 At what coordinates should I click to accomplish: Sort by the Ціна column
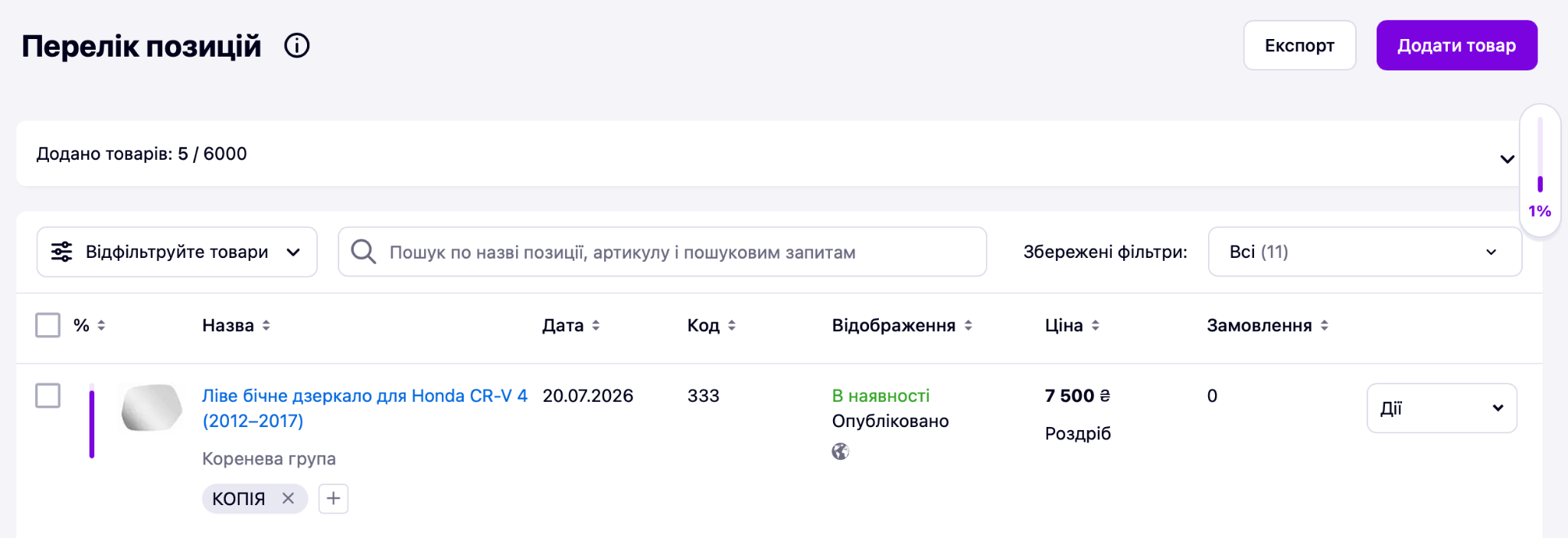[x=1072, y=325]
